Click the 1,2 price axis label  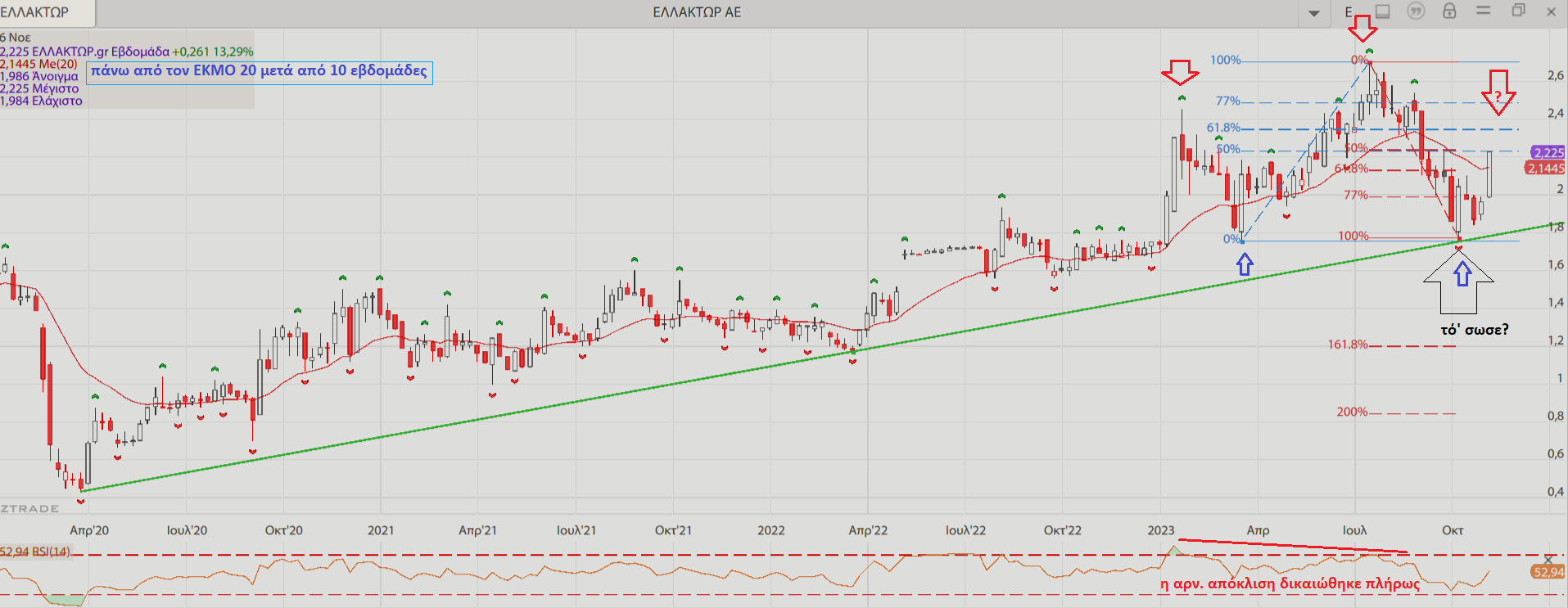(1555, 340)
